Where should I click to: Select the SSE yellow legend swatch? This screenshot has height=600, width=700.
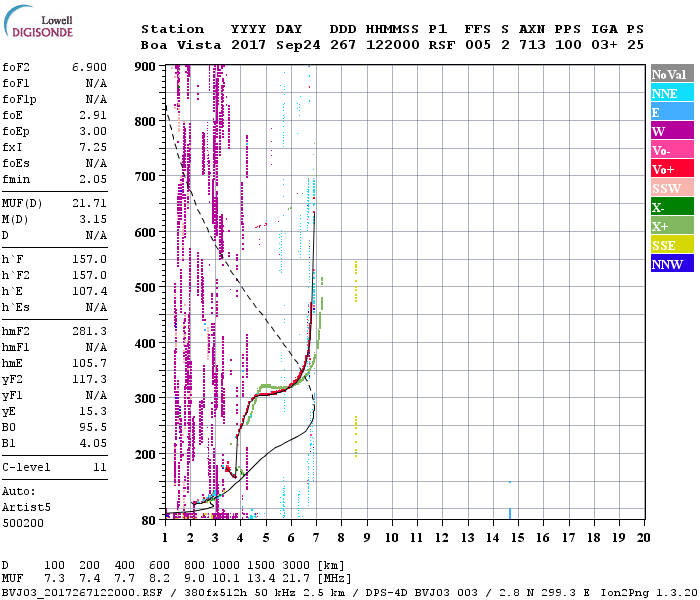point(672,245)
